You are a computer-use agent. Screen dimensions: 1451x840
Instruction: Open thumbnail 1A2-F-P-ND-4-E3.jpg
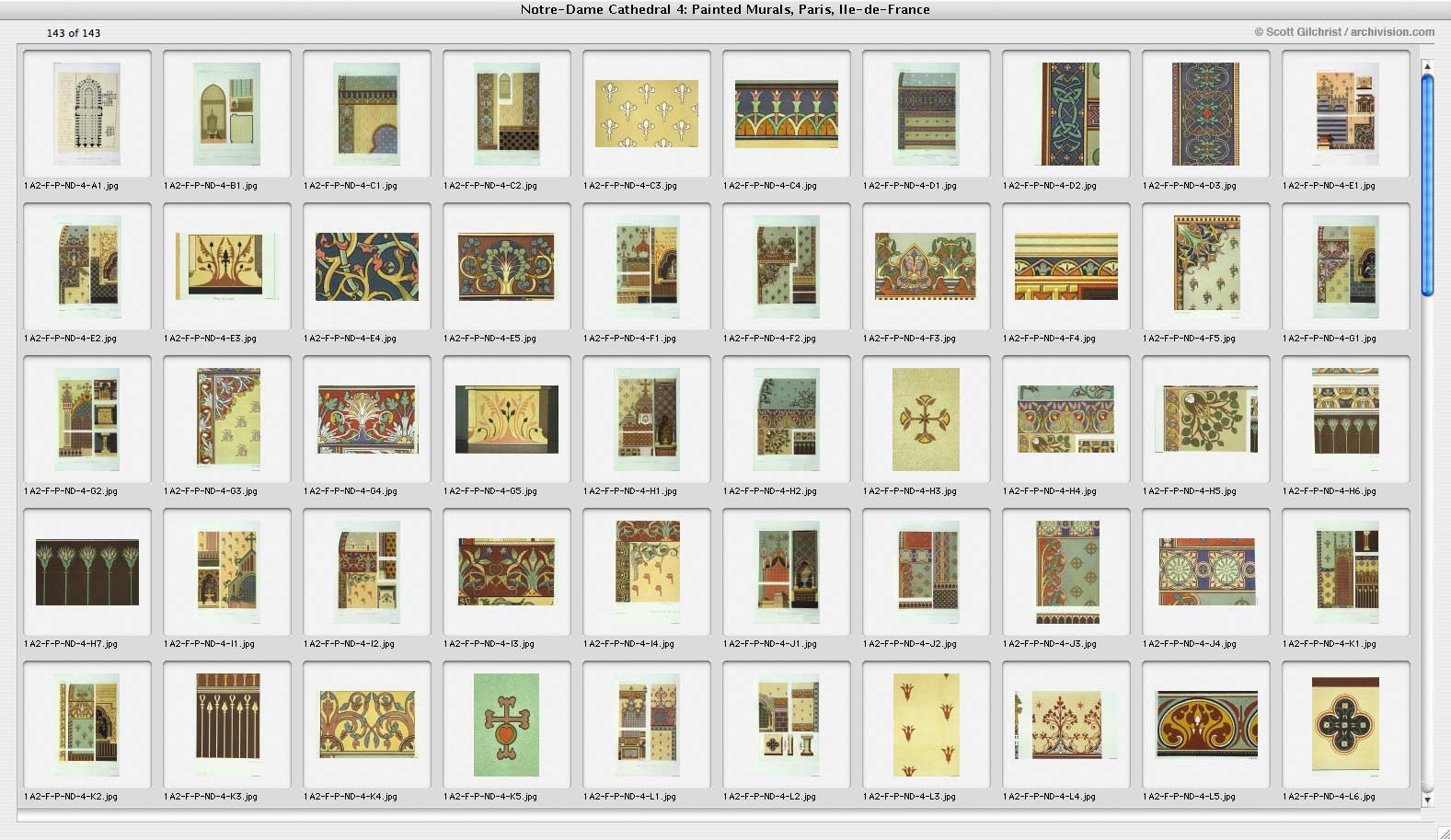(x=227, y=266)
